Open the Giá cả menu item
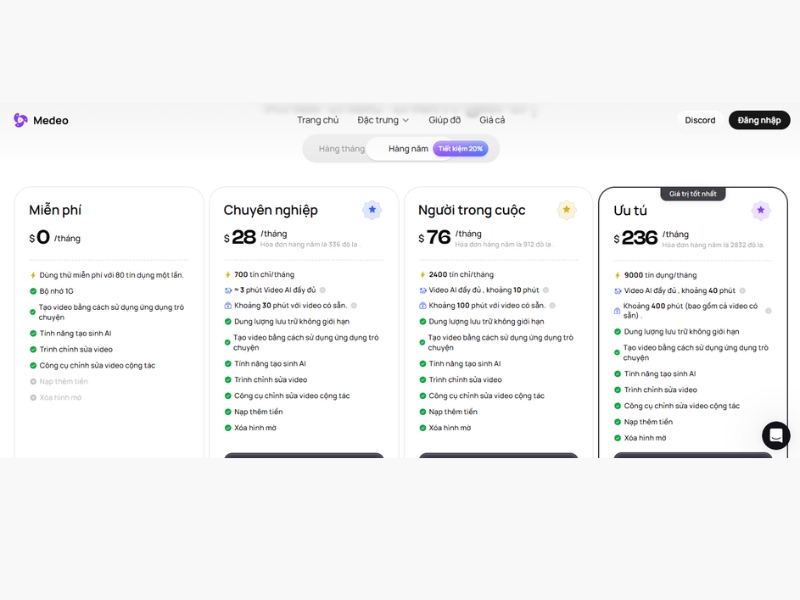800x600 pixels. pyautogui.click(x=491, y=120)
